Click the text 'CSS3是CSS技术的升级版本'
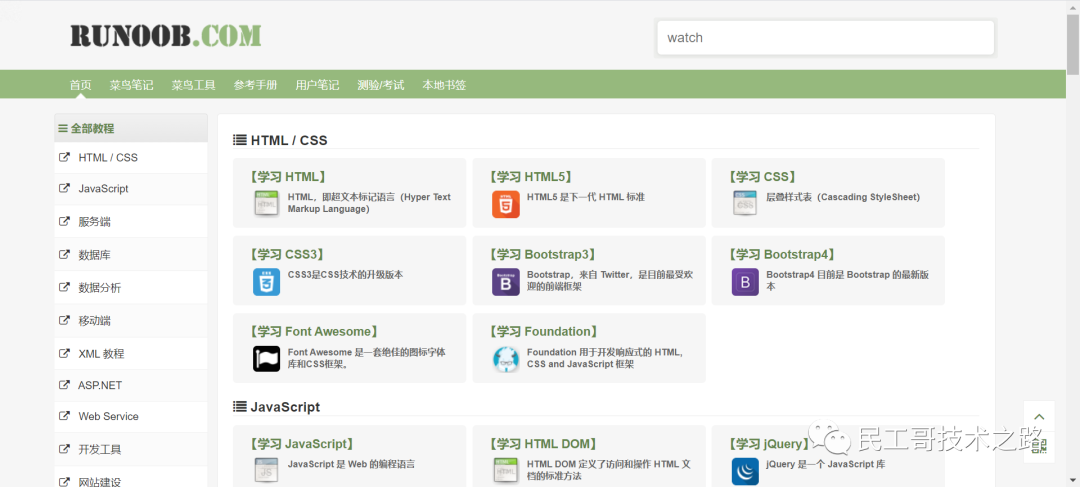The width and height of the screenshot is (1080, 487). [345, 274]
